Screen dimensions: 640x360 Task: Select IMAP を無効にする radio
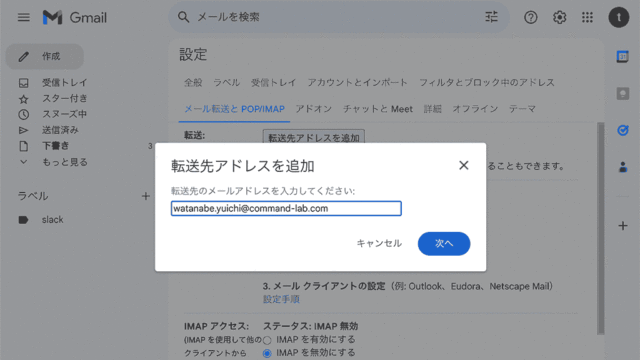click(x=267, y=353)
